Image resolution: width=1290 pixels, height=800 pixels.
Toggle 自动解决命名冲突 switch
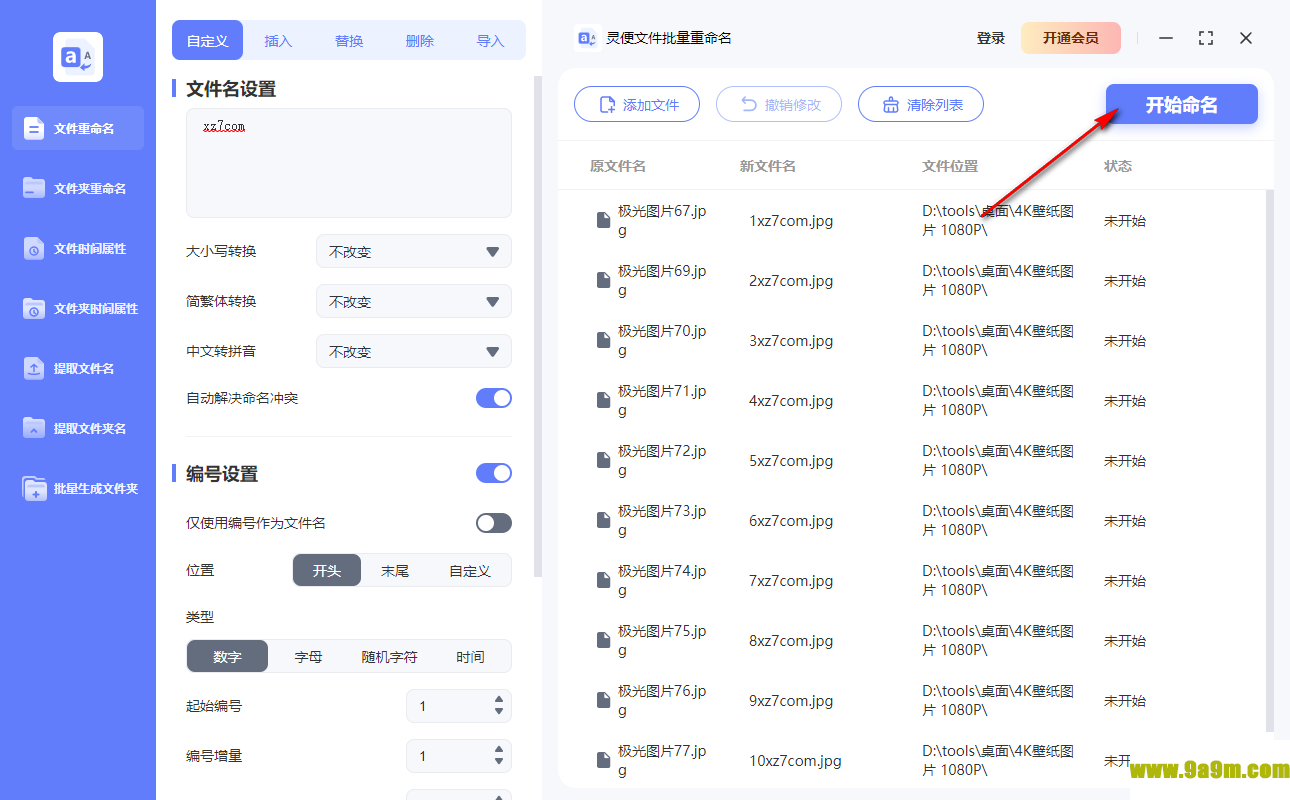[x=494, y=398]
